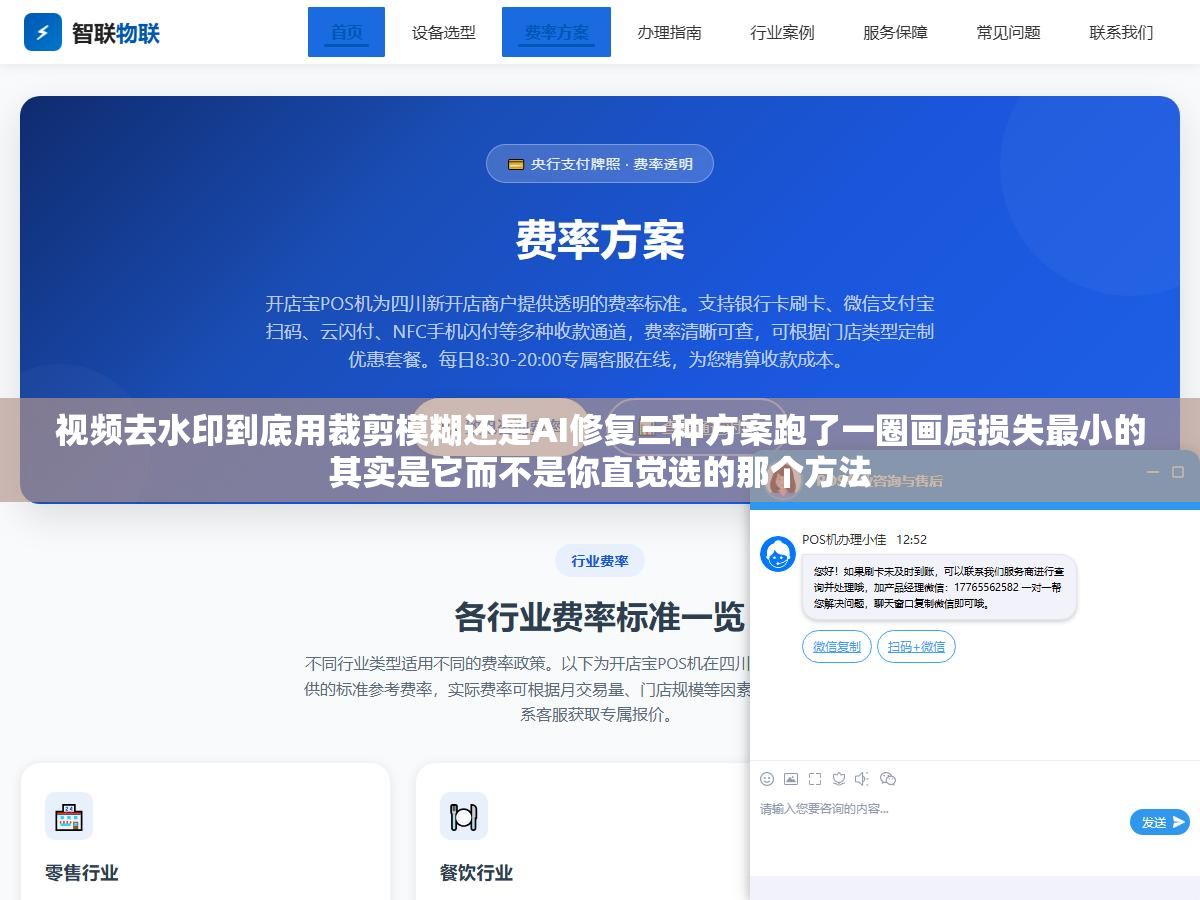Screen dimensions: 1200x900
Task: Toggle the chat sound speaker icon
Action: point(862,779)
